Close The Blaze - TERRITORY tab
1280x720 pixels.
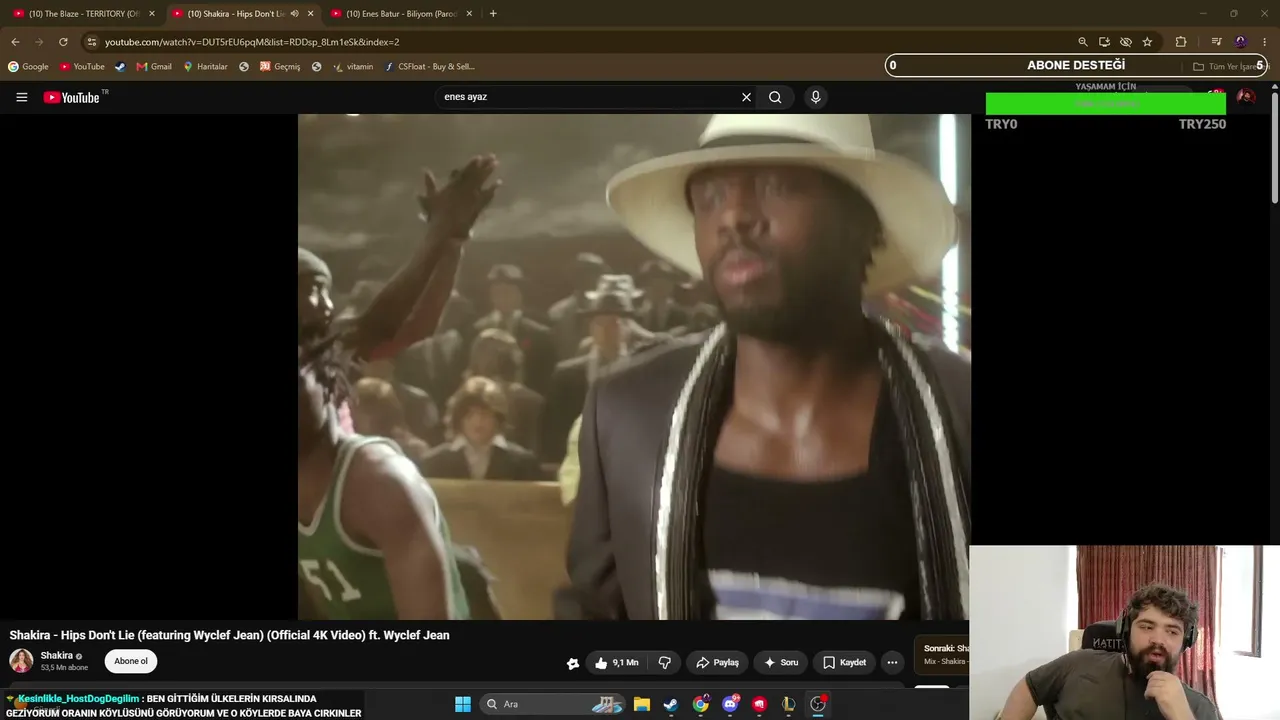pyautogui.click(x=152, y=14)
